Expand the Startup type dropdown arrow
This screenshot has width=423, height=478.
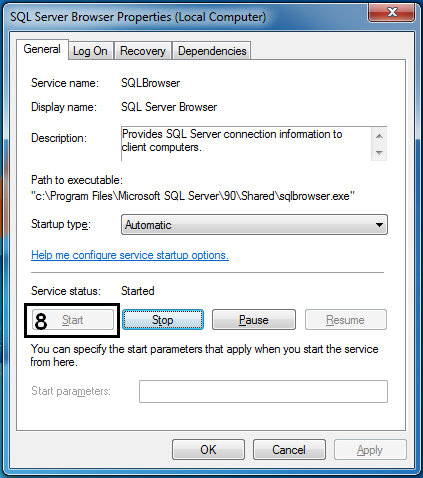click(x=379, y=225)
